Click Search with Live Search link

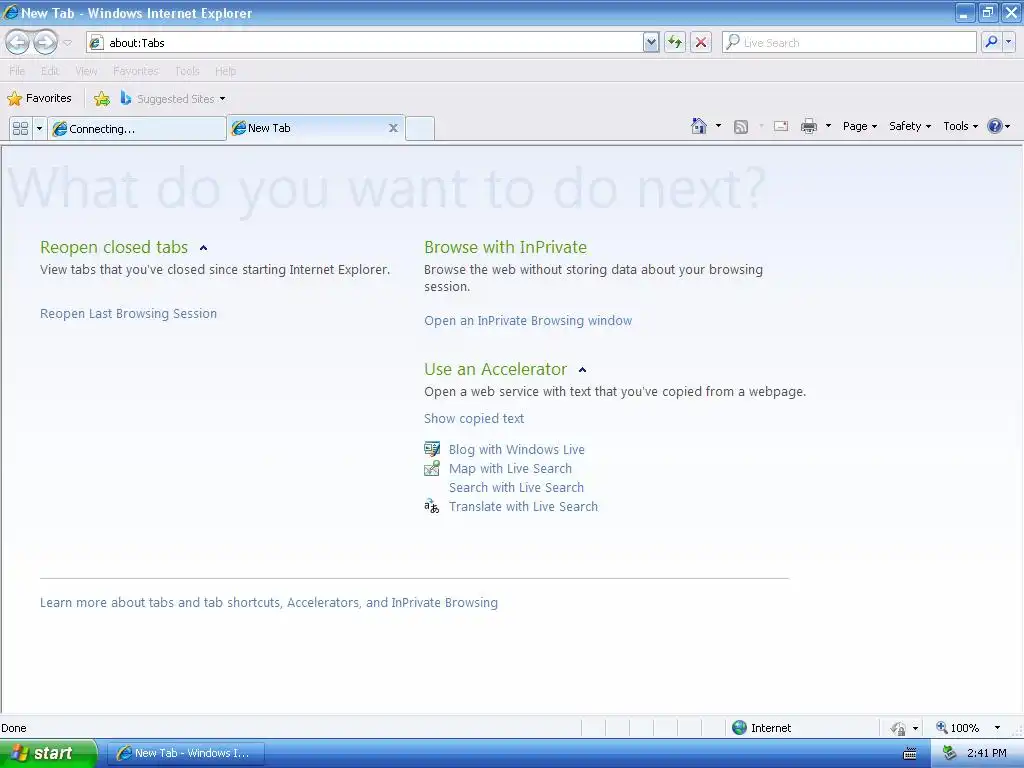pos(516,487)
